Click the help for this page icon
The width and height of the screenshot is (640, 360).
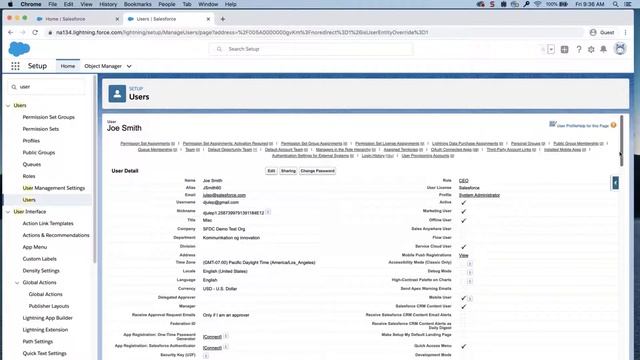pyautogui.click(x=613, y=125)
